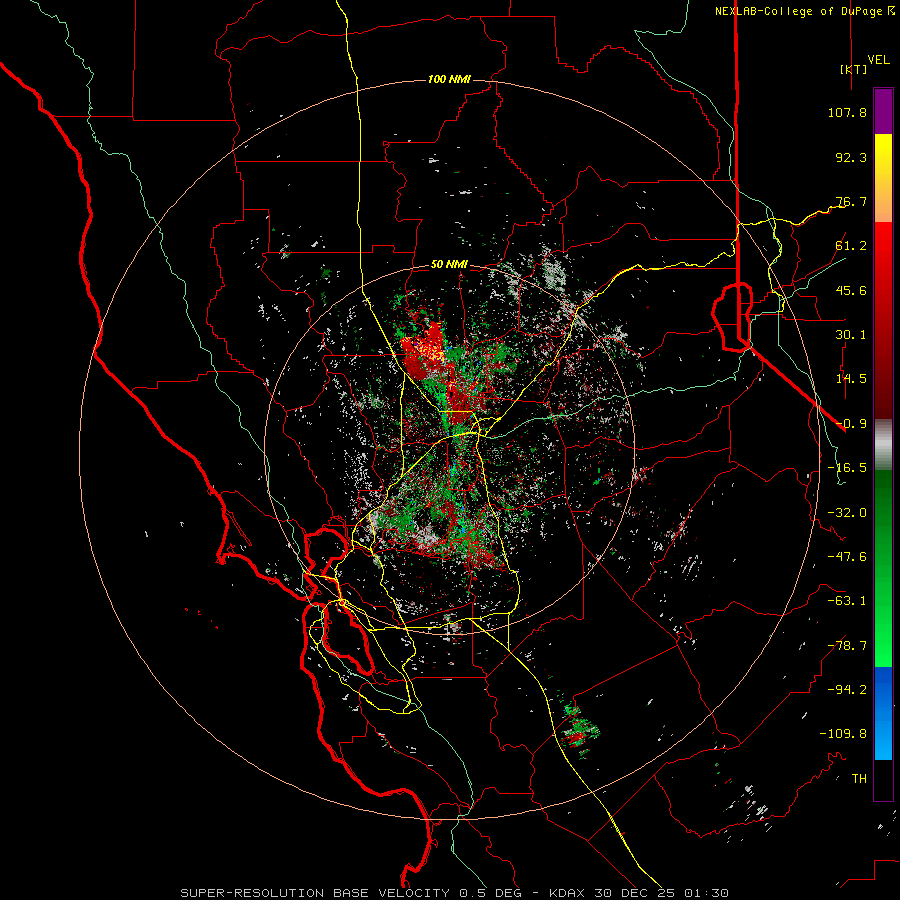900x900 pixels.
Task: Click the 14.5 velocity scale value
Action: click(x=851, y=379)
